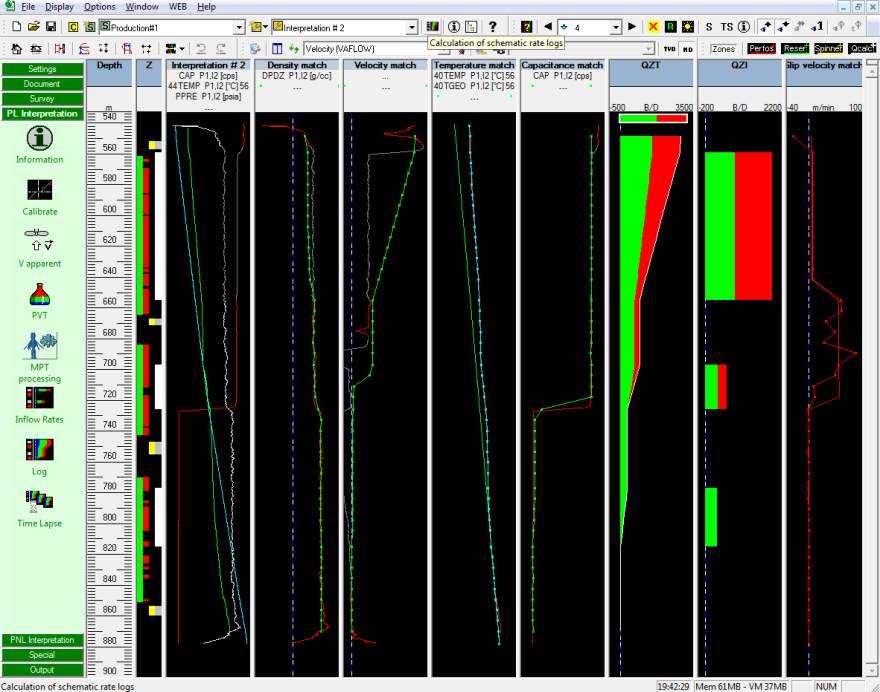Open the File menu
Viewport: 880px width, 692px height.
tap(28, 7)
